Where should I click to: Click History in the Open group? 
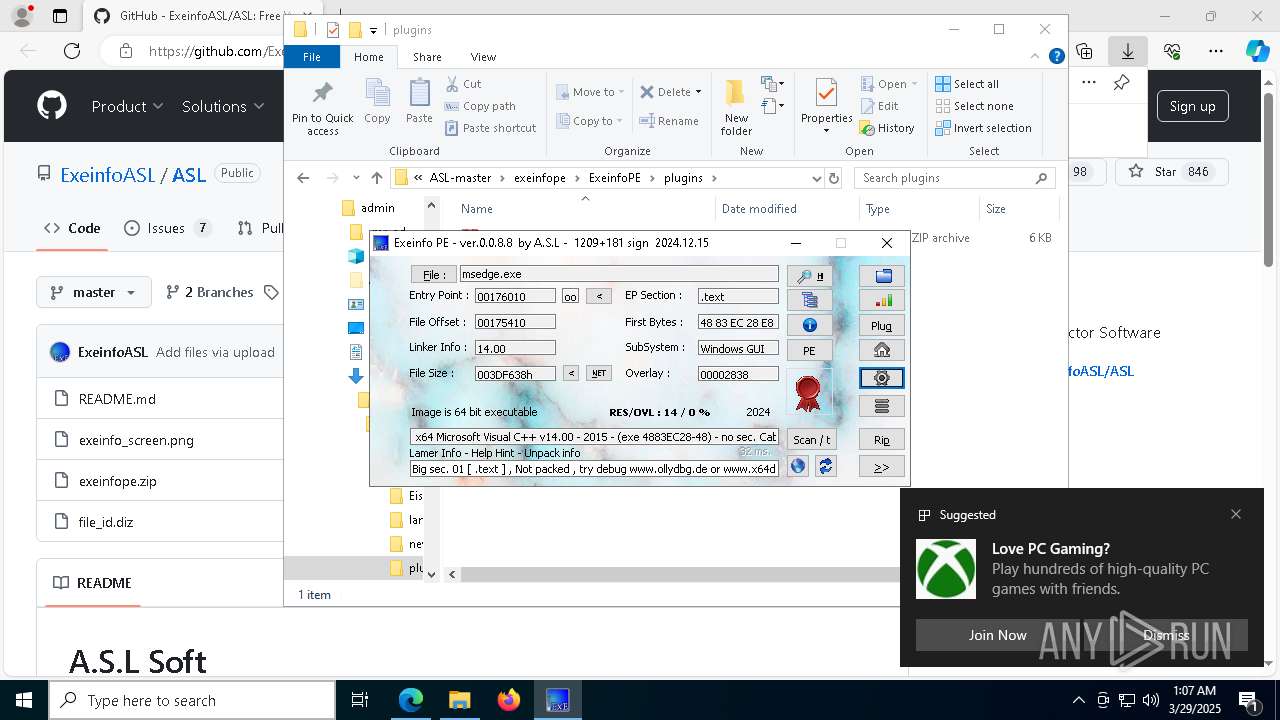click(887, 128)
